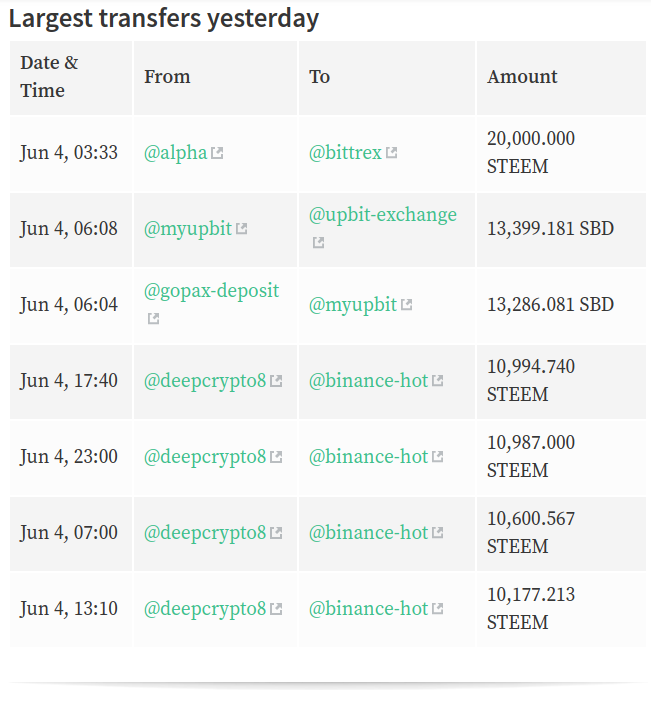The width and height of the screenshot is (651, 704).
Task: Open external icon beside @binance-hot at 13:10
Action: click(438, 609)
